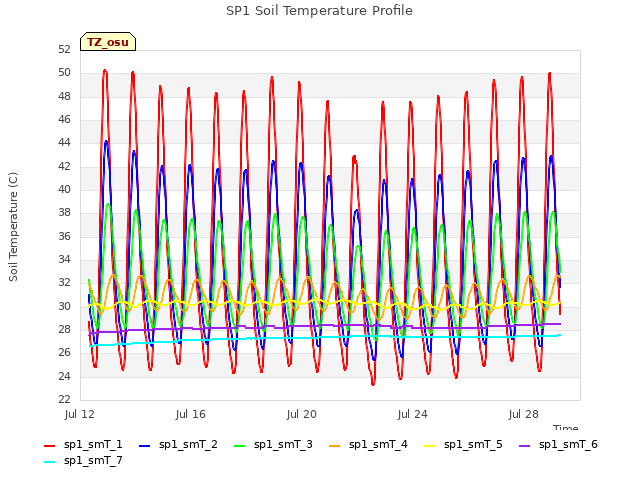Screen dimensions: 640x480
Task: Click the purple sp1_smT_6 legend swatch
Action: 524,446
